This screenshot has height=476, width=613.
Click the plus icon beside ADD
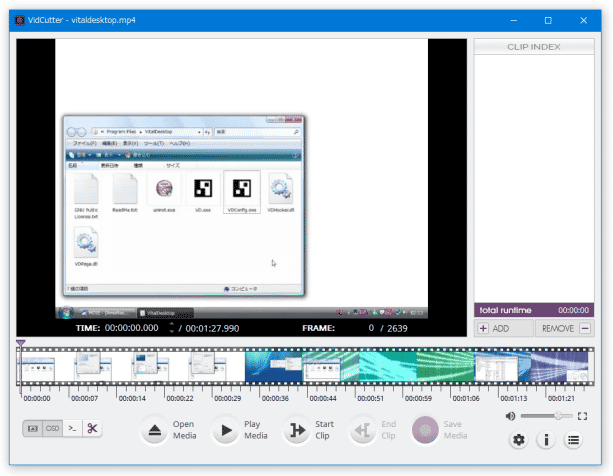[x=483, y=328]
